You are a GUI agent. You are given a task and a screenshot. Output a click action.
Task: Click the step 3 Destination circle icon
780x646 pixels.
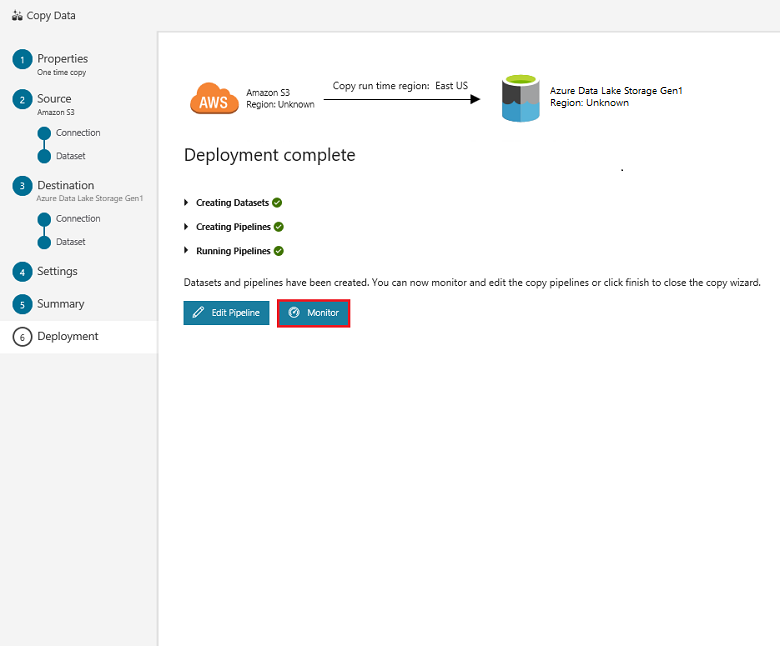point(22,187)
